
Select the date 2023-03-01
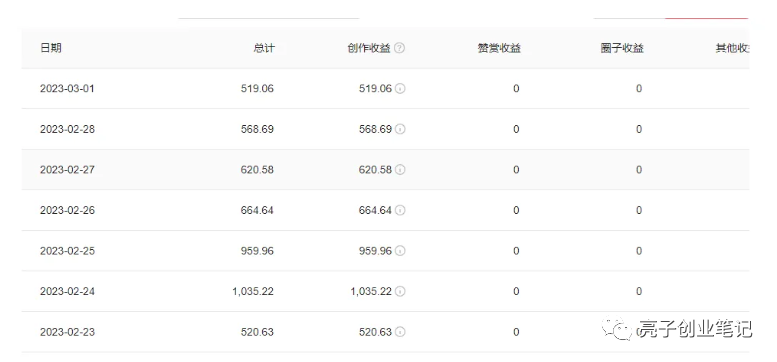pos(67,89)
